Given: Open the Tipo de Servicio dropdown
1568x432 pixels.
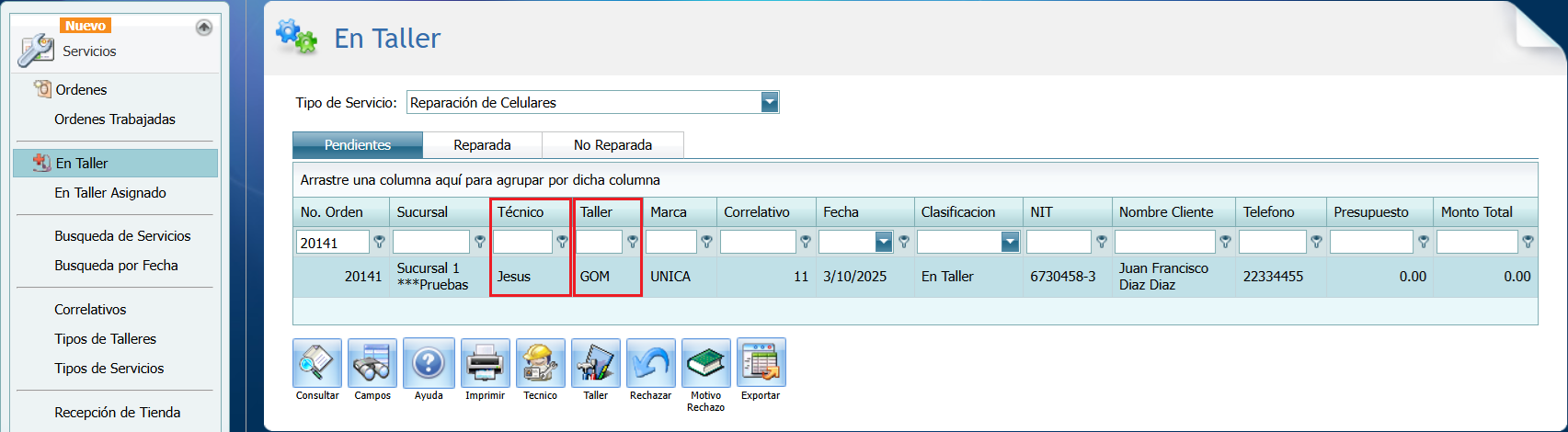Looking at the screenshot, I should click(x=770, y=102).
